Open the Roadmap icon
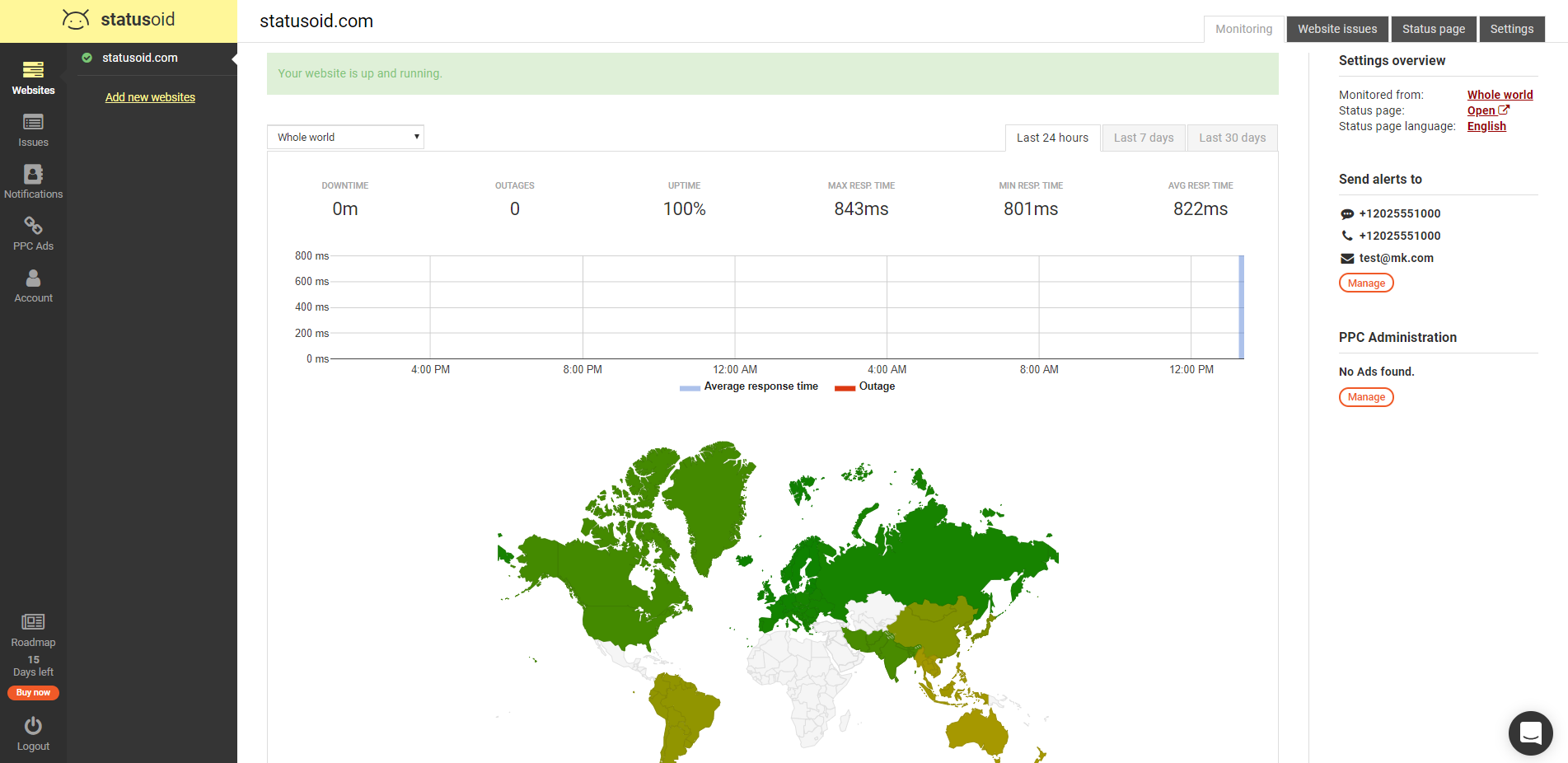This screenshot has height=763, width=1568. [33, 622]
